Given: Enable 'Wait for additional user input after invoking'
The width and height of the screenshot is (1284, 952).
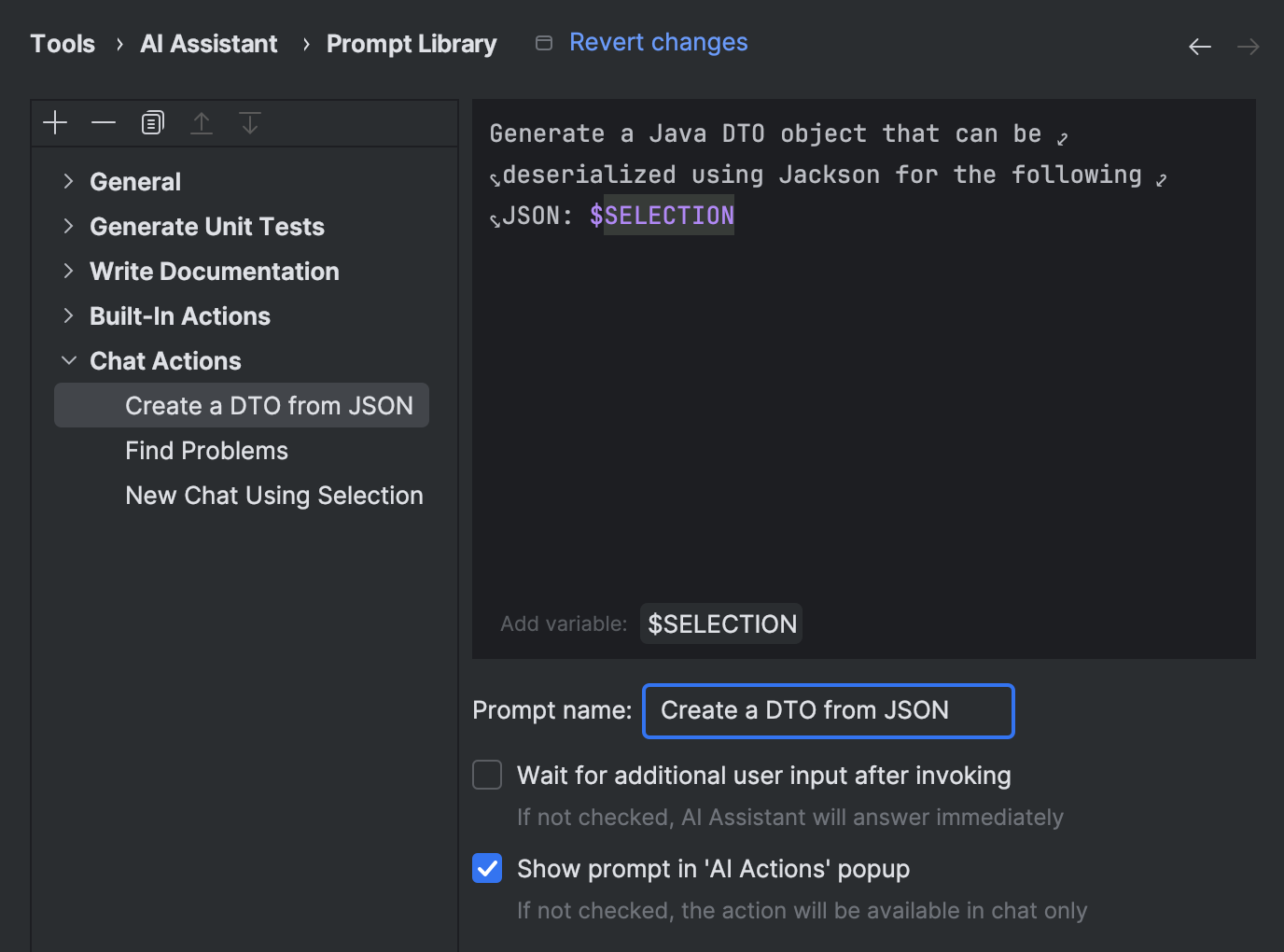Looking at the screenshot, I should click(487, 775).
